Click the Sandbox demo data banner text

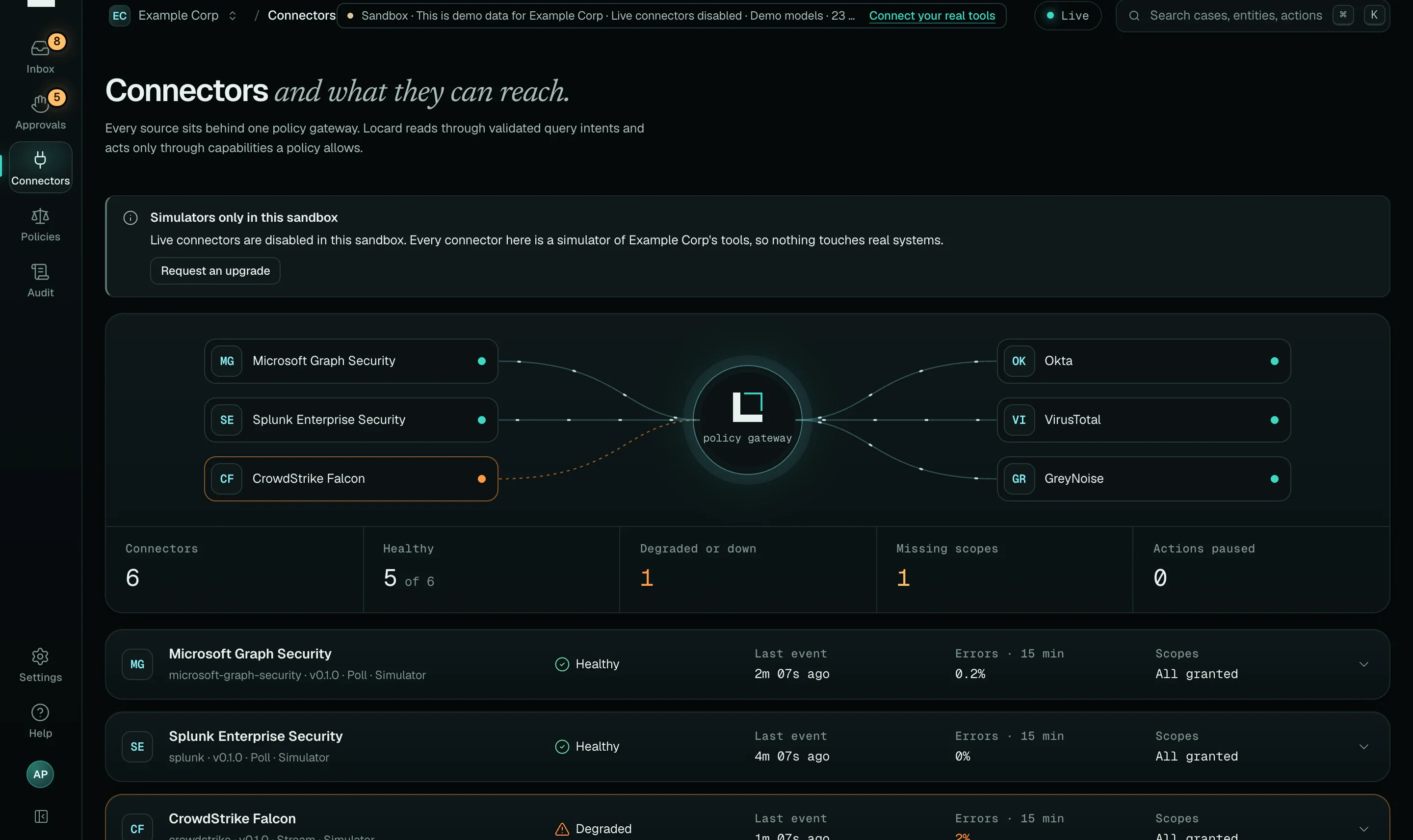click(x=608, y=15)
